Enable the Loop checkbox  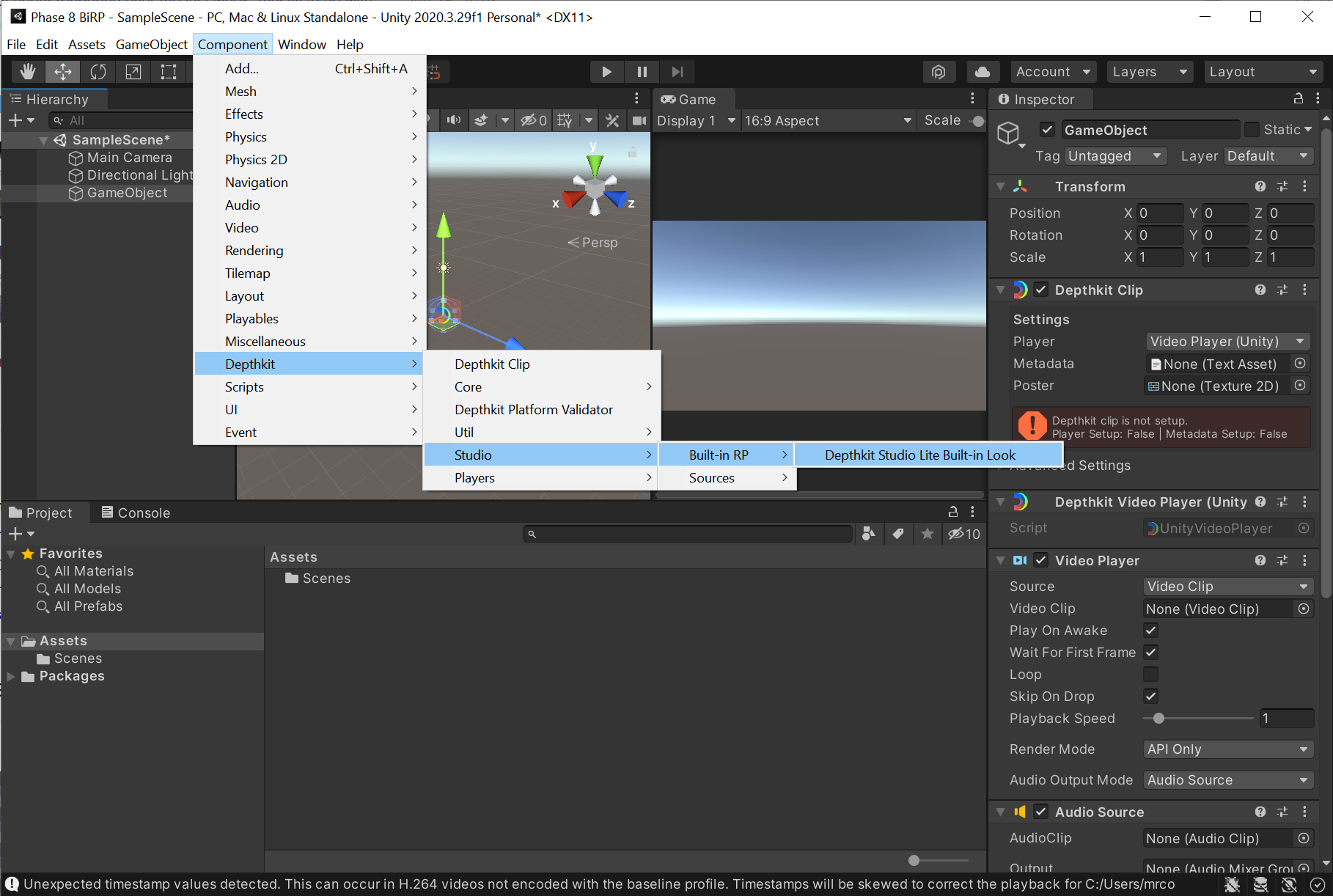click(1150, 674)
